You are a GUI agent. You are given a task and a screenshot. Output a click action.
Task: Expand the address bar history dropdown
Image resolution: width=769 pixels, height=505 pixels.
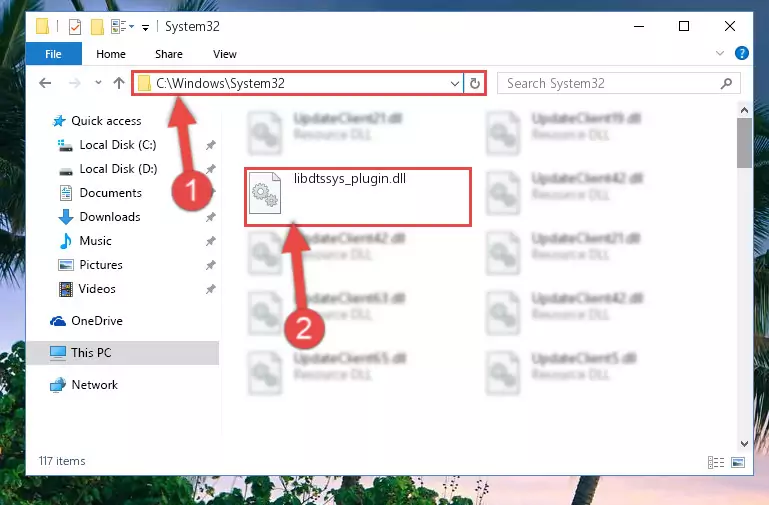tap(455, 83)
